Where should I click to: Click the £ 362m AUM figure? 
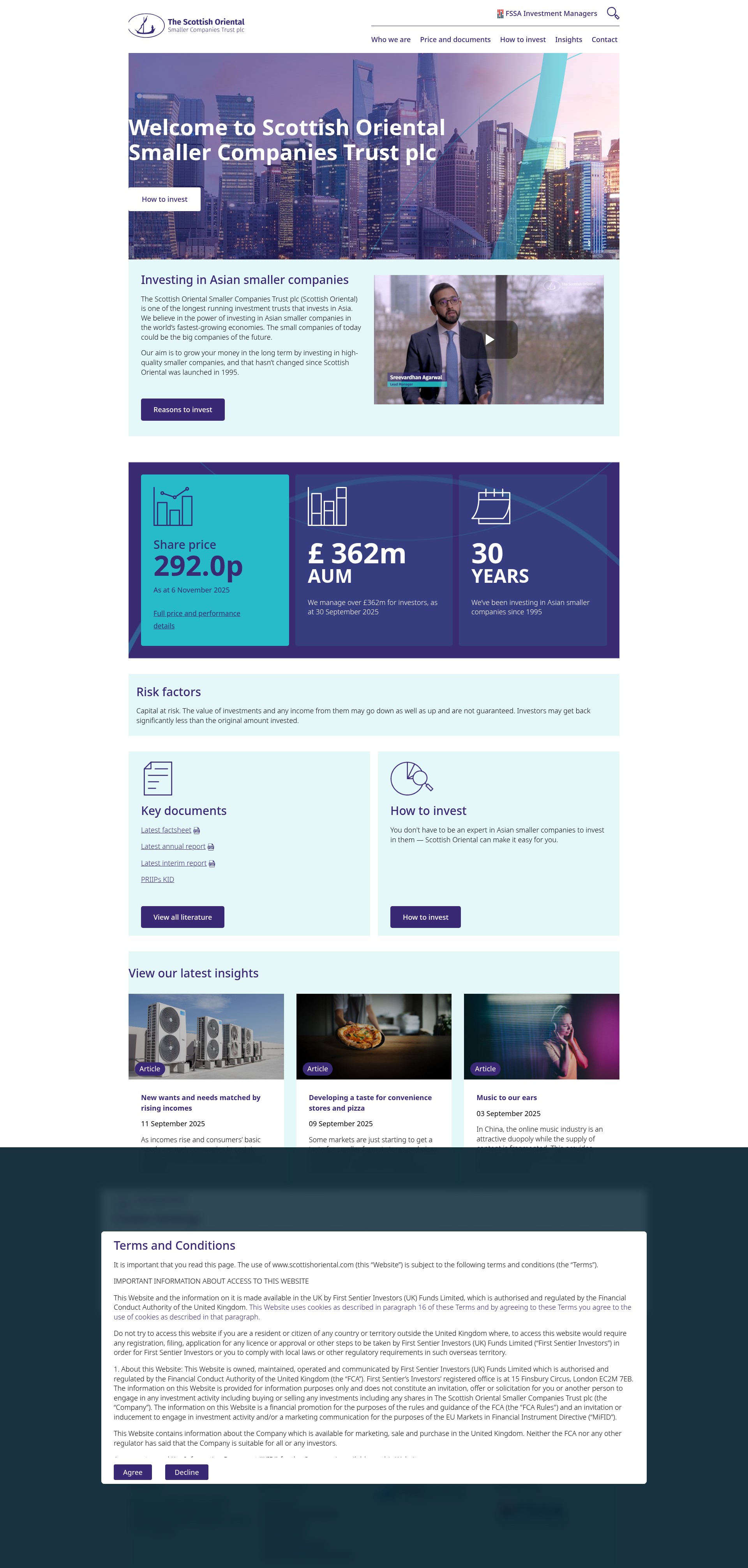pyautogui.click(x=356, y=553)
